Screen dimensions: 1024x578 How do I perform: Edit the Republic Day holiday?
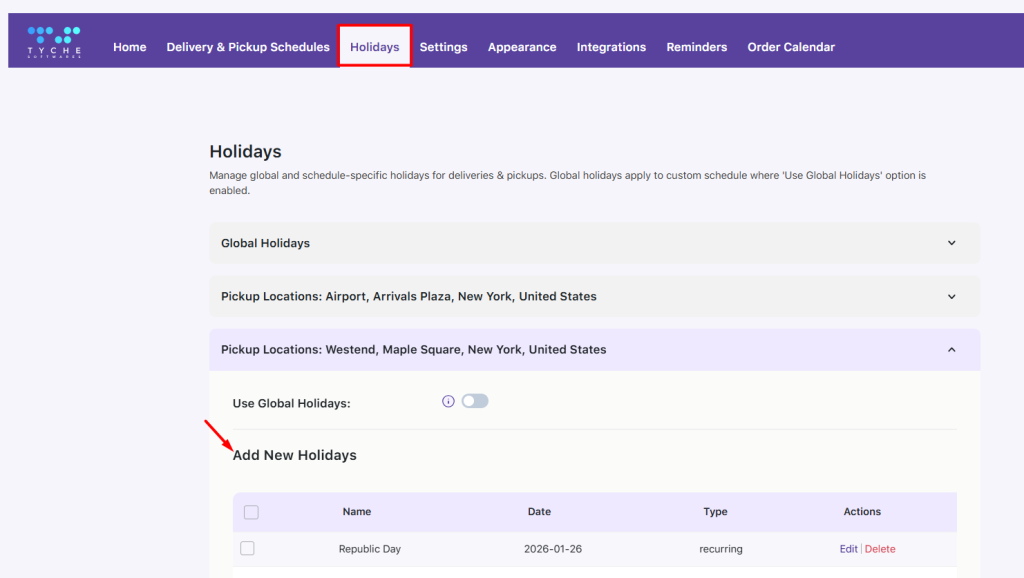(x=848, y=548)
